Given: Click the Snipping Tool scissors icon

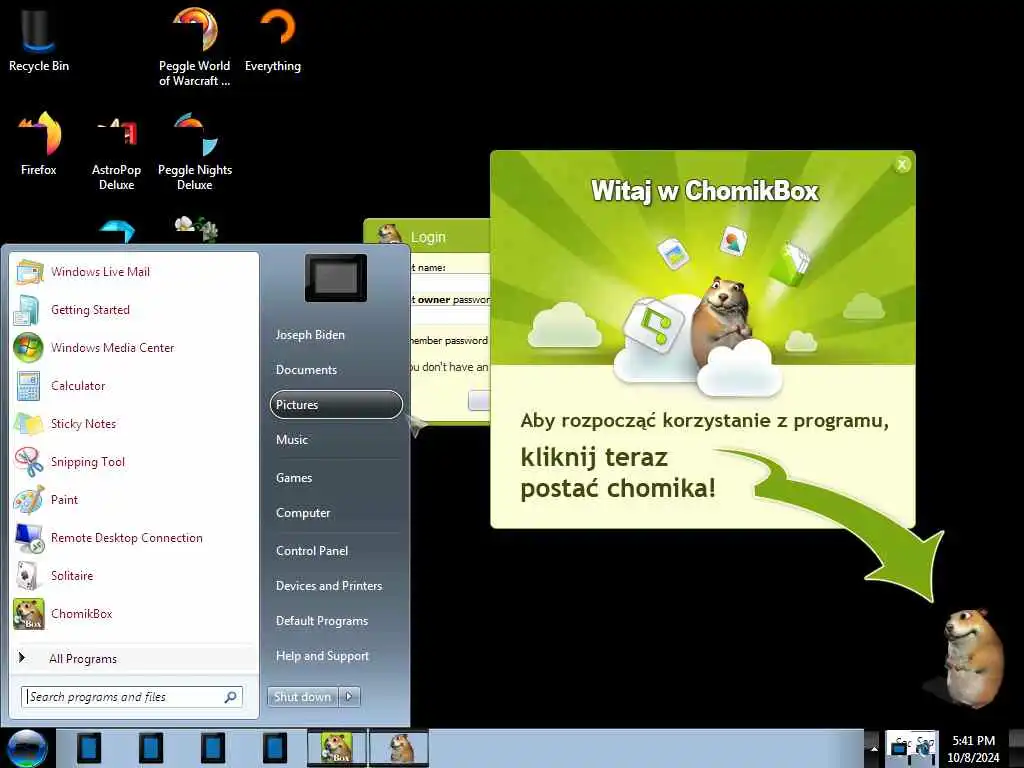Looking at the screenshot, I should (29, 462).
